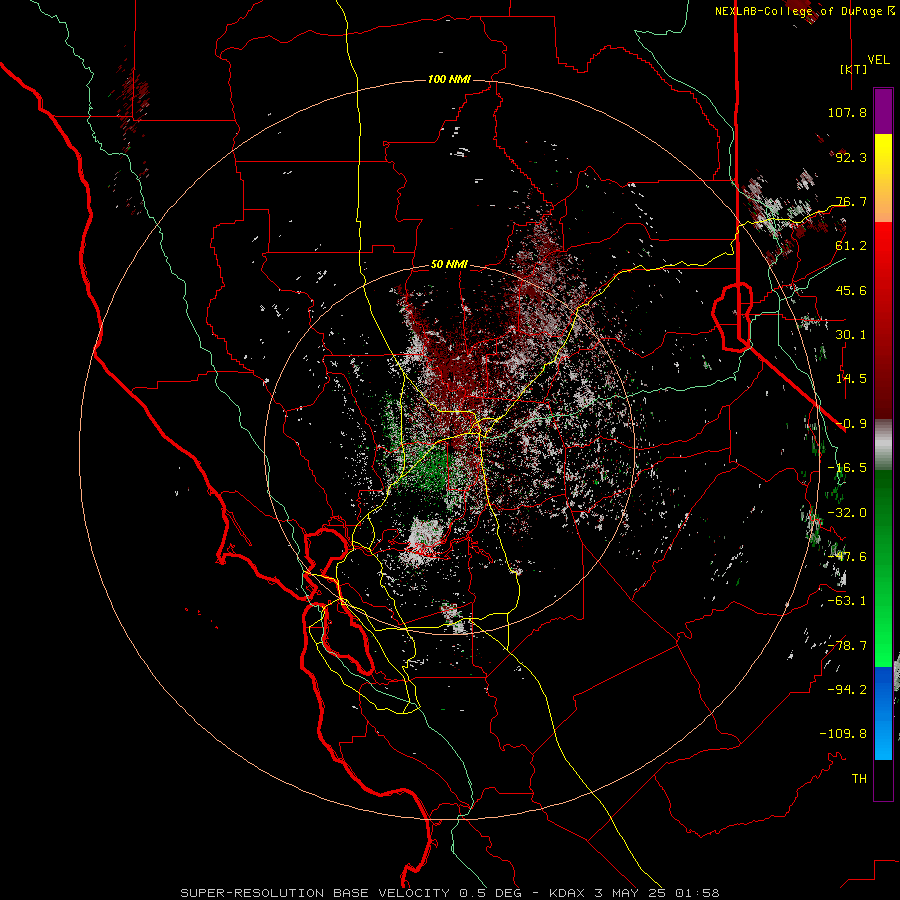The width and height of the screenshot is (900, 900).
Task: Click the gray segment of the velocity scale
Action: tap(883, 445)
